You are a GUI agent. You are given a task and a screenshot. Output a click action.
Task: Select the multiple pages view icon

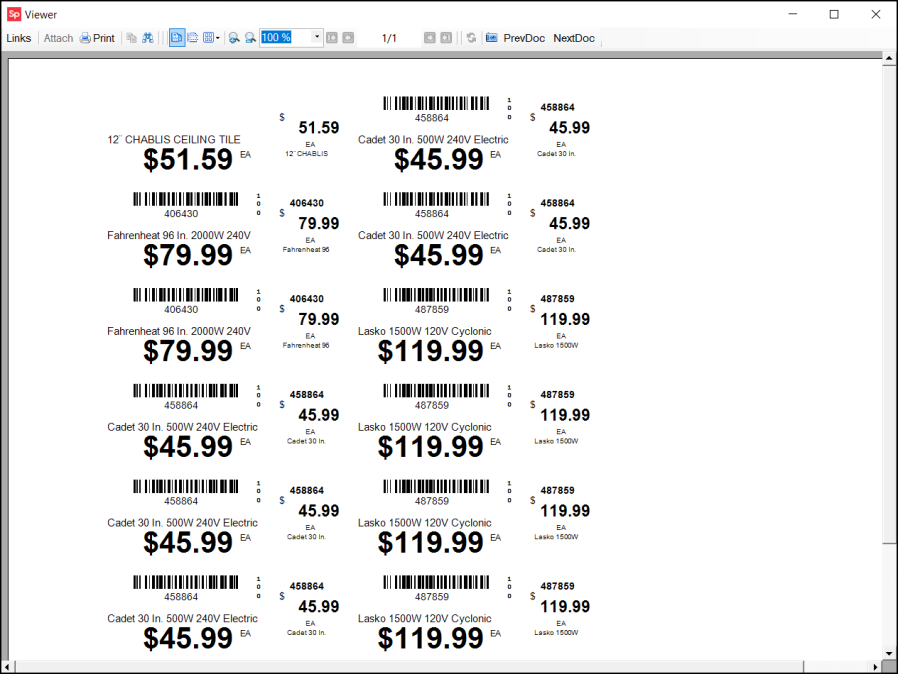click(208, 38)
